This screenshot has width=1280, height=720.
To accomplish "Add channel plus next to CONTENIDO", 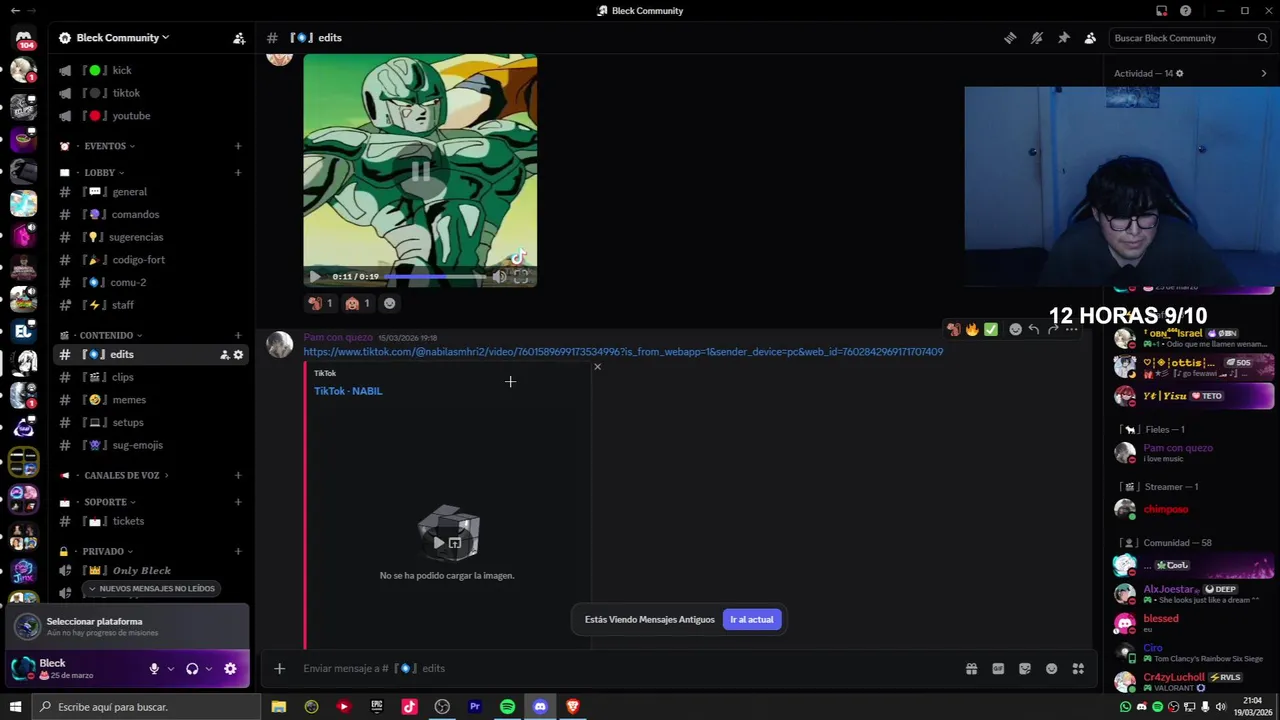I will [x=238, y=335].
